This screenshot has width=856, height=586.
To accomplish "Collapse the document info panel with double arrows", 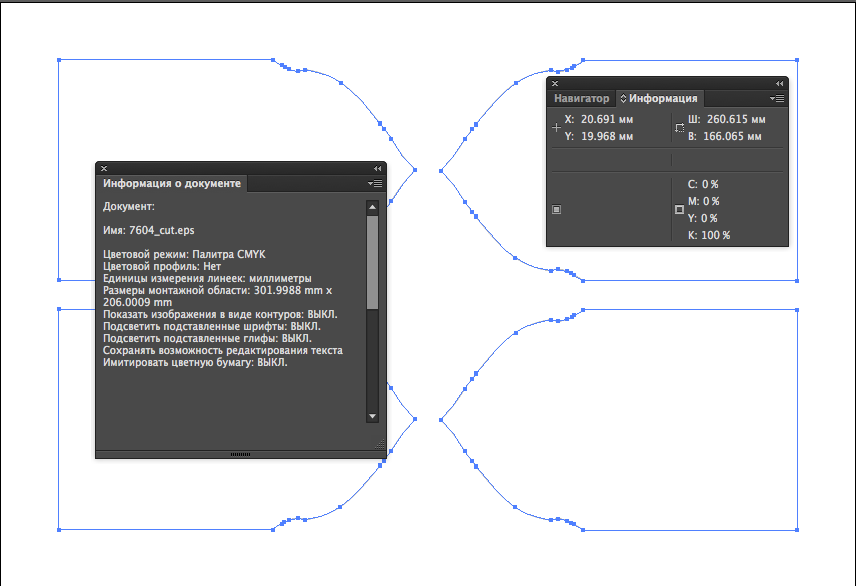I will pos(377,168).
